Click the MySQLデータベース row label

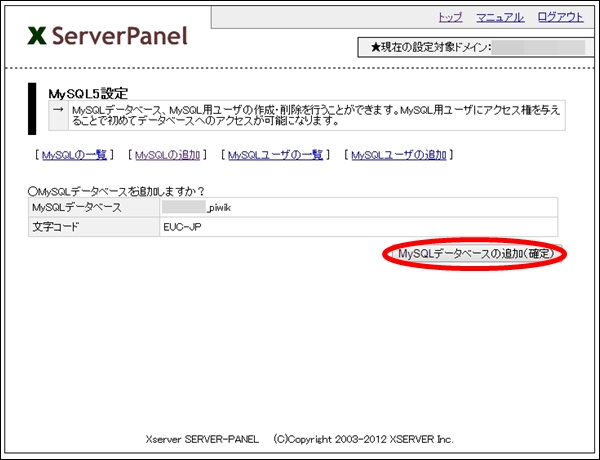click(77, 208)
